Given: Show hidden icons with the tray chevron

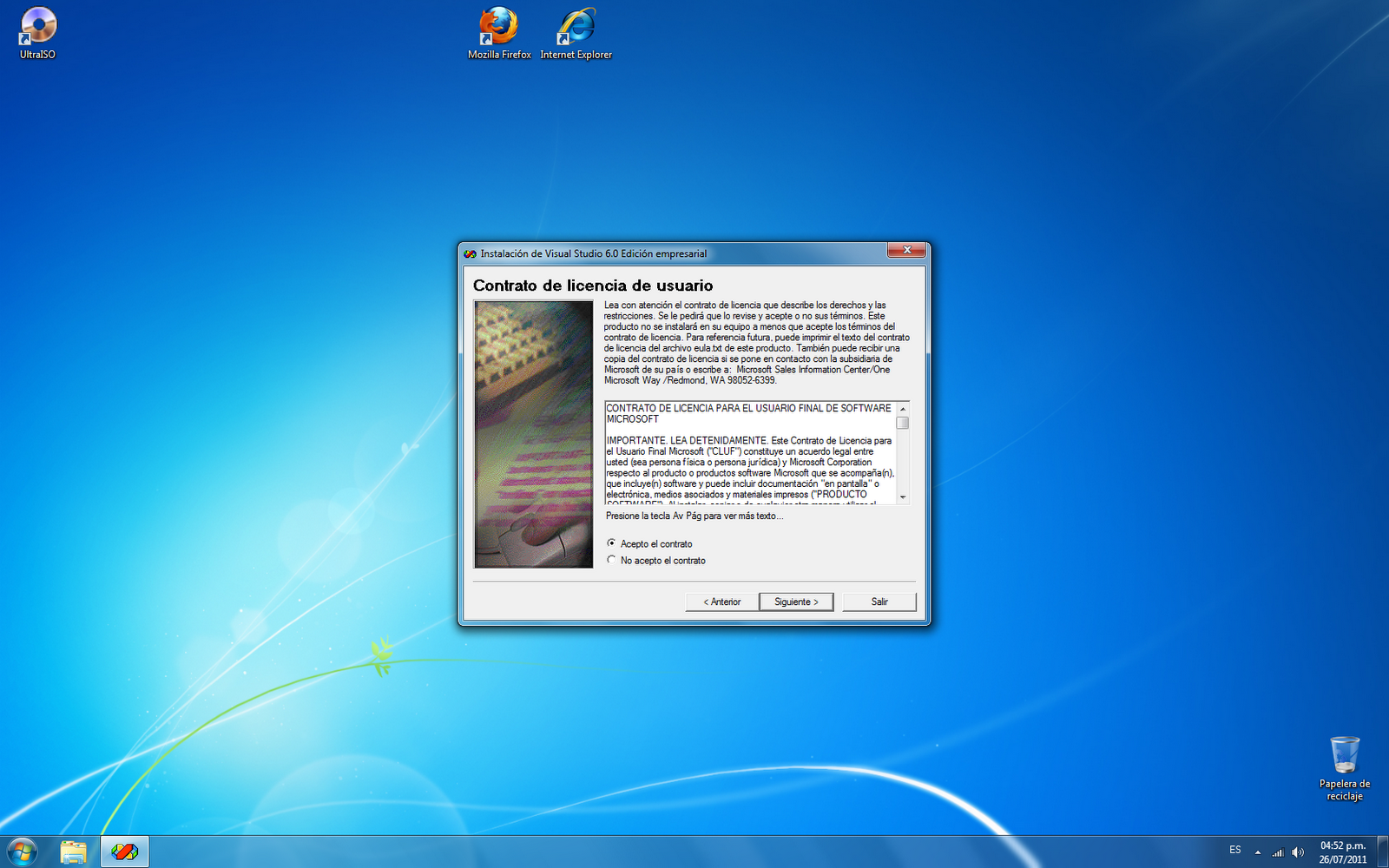Looking at the screenshot, I should (1256, 852).
